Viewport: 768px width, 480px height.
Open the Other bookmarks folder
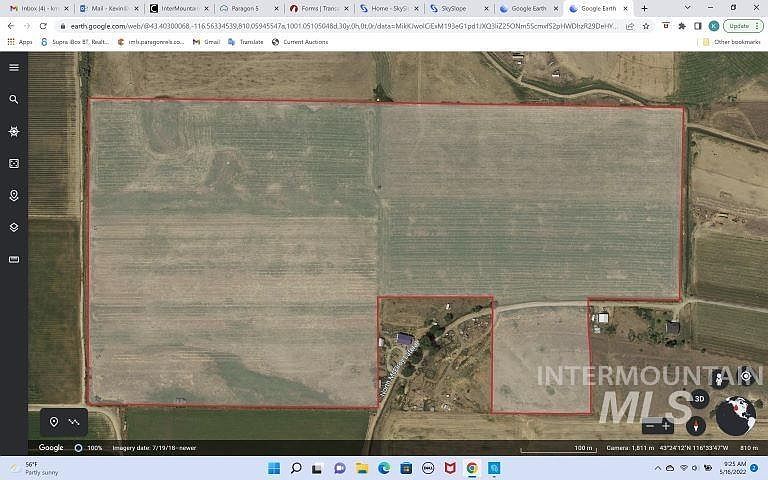[732, 42]
